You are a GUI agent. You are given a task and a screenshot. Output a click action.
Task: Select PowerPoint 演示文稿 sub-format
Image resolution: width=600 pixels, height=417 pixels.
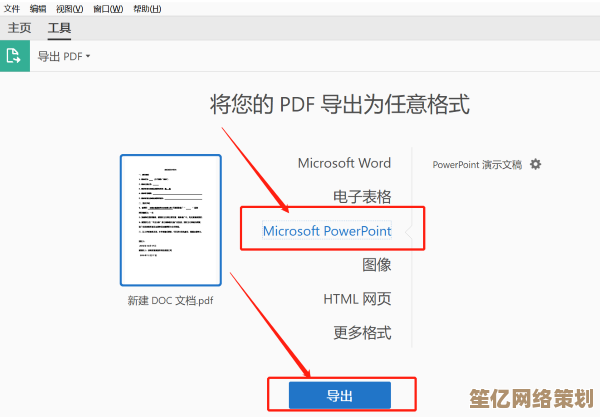click(x=477, y=164)
